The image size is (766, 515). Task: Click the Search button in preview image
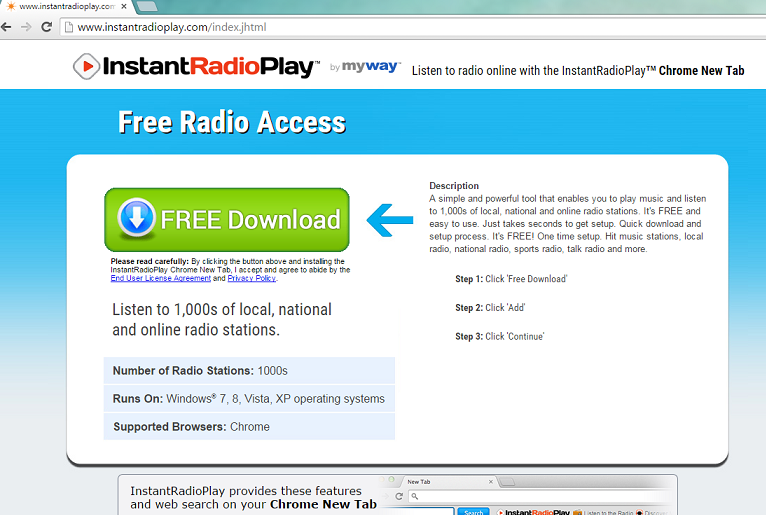pos(473,512)
